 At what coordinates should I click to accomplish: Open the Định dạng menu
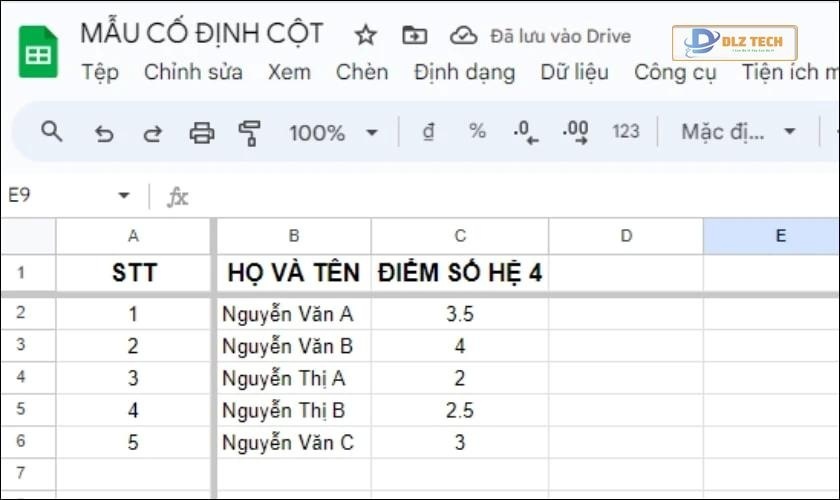click(464, 72)
